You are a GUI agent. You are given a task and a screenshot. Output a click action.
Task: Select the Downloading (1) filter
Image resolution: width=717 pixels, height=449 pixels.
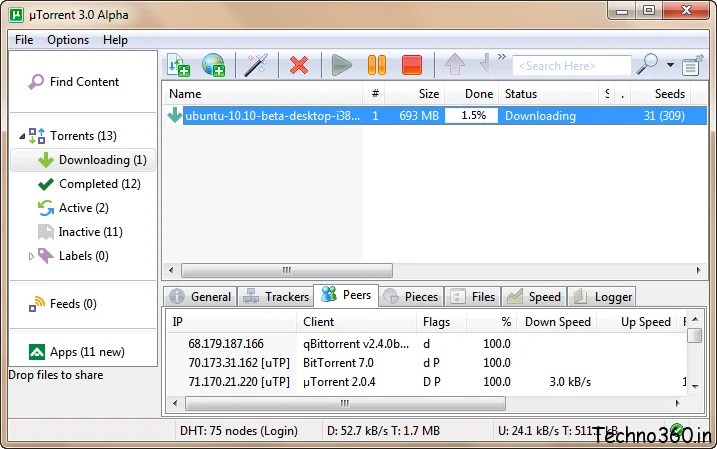(x=83, y=160)
